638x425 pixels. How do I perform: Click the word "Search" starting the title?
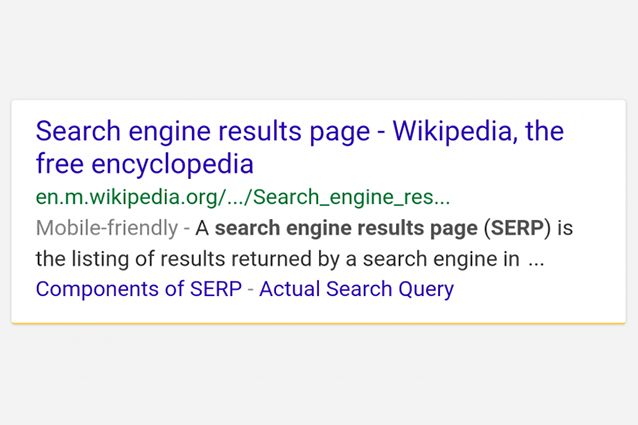click(x=78, y=131)
